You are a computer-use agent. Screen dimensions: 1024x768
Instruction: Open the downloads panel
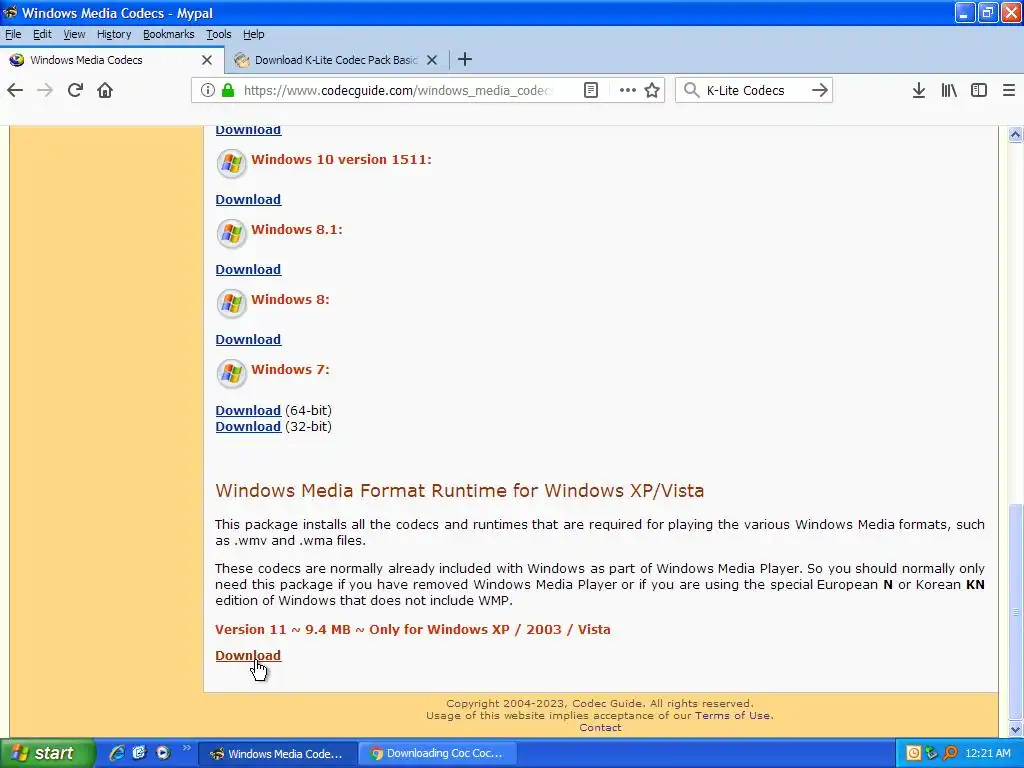coord(919,90)
